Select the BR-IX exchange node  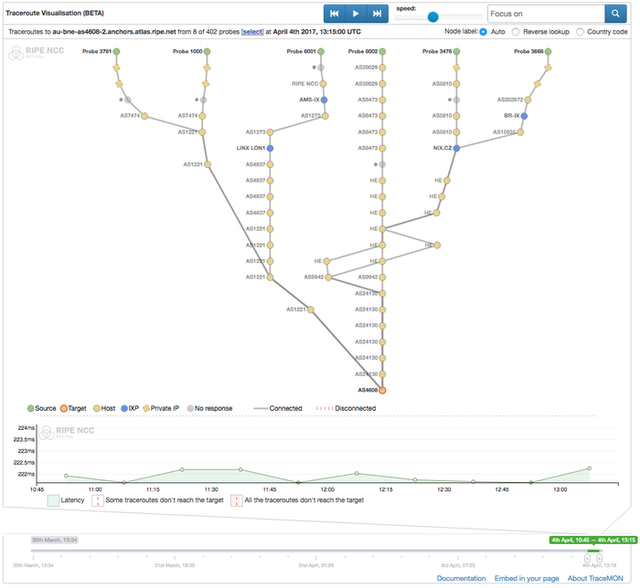click(x=524, y=116)
